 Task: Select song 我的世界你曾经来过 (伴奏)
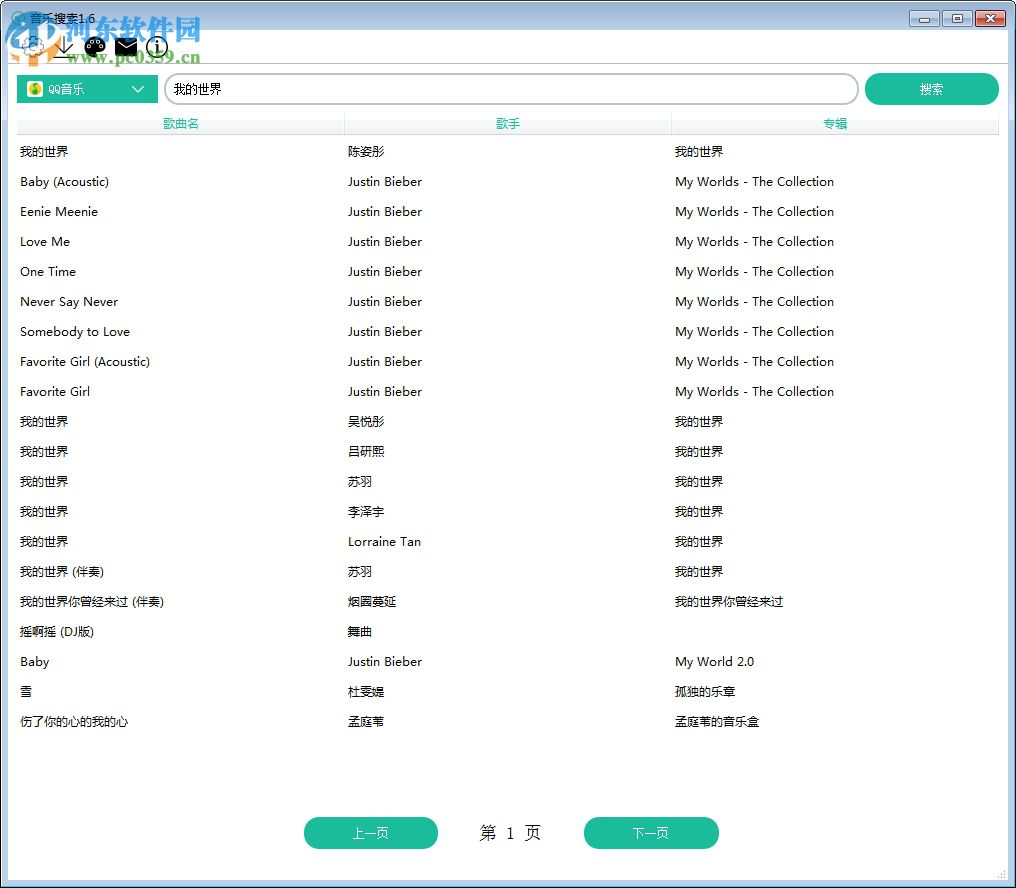[x=91, y=602]
